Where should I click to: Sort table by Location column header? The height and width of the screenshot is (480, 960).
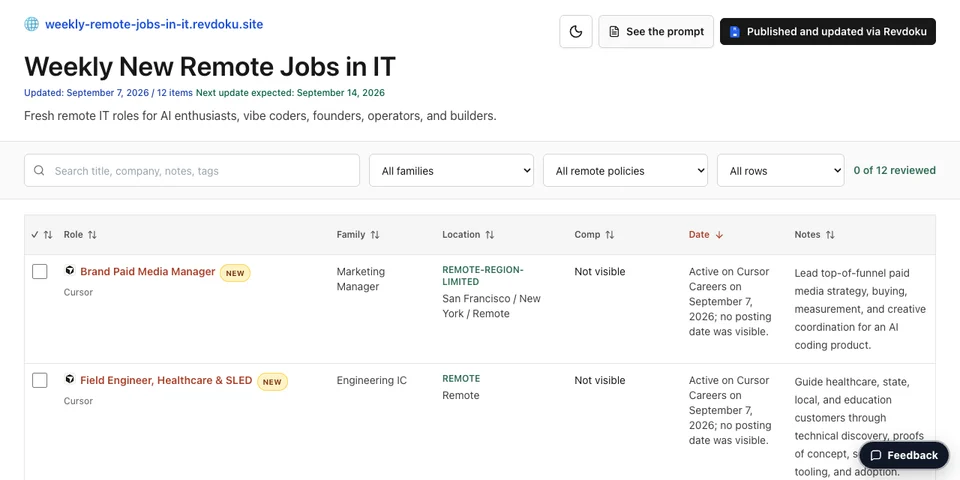pos(468,234)
